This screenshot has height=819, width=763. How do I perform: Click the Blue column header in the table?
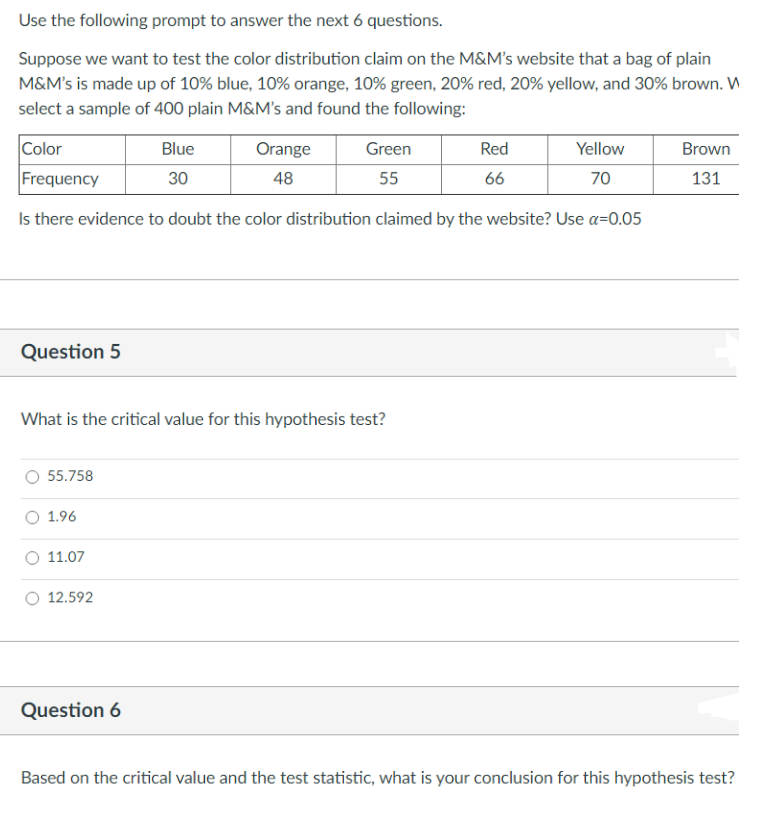tap(177, 149)
